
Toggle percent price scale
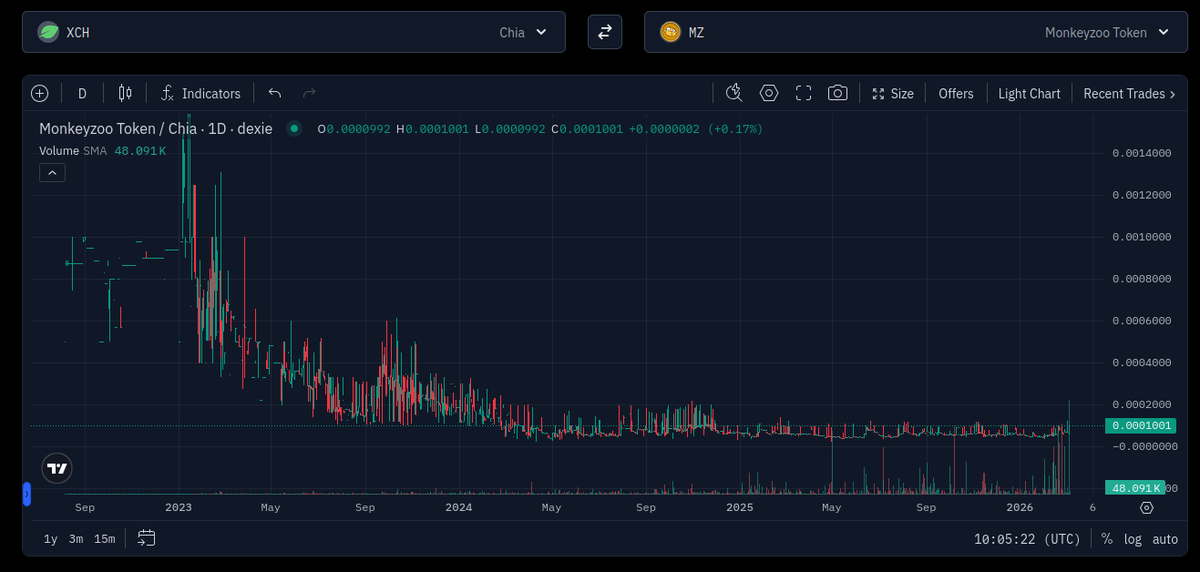(1107, 539)
